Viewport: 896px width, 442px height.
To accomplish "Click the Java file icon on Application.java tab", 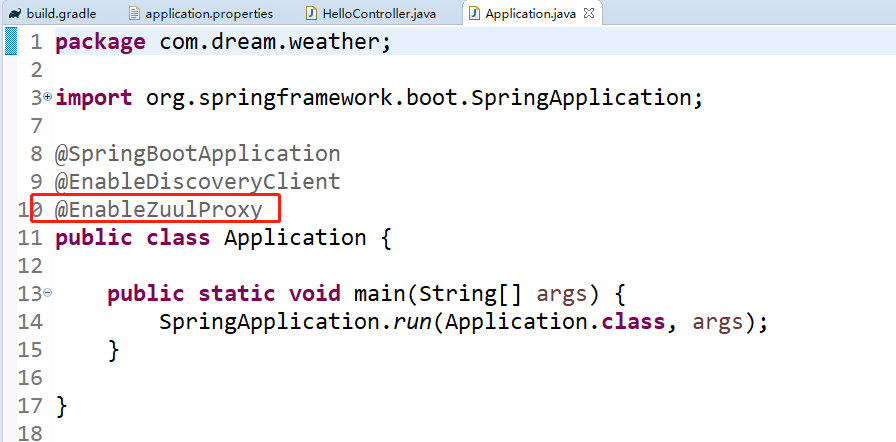I will (474, 13).
